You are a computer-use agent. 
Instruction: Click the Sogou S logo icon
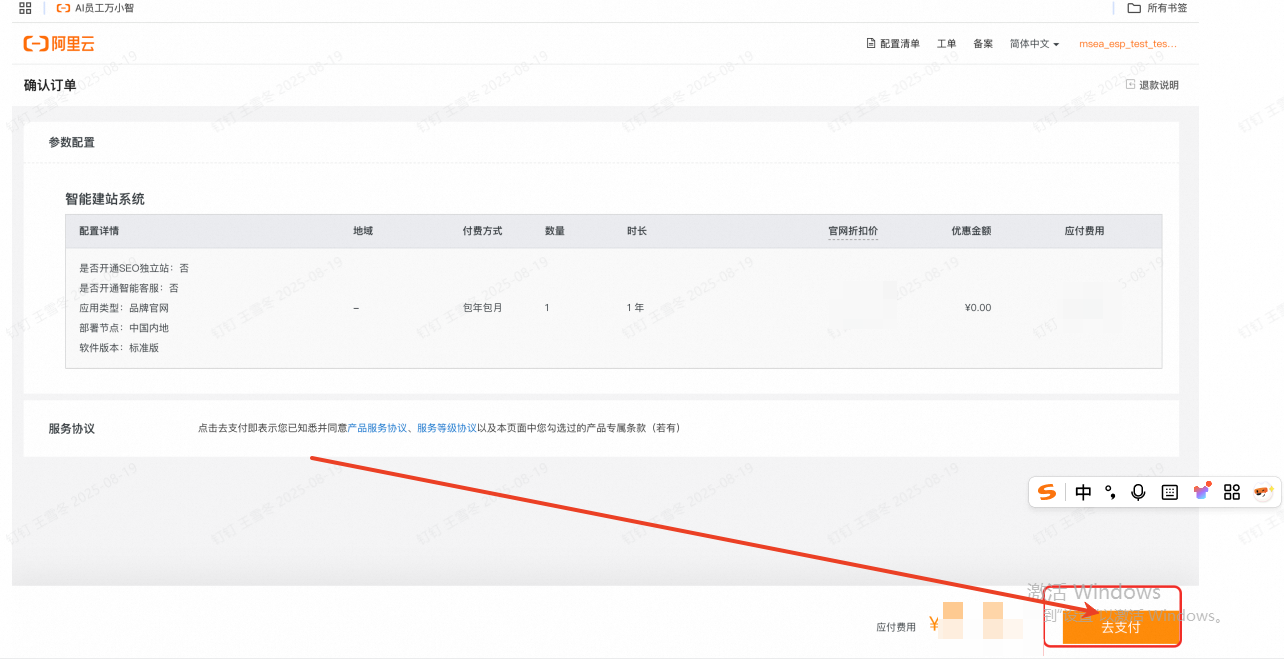pyautogui.click(x=1047, y=492)
